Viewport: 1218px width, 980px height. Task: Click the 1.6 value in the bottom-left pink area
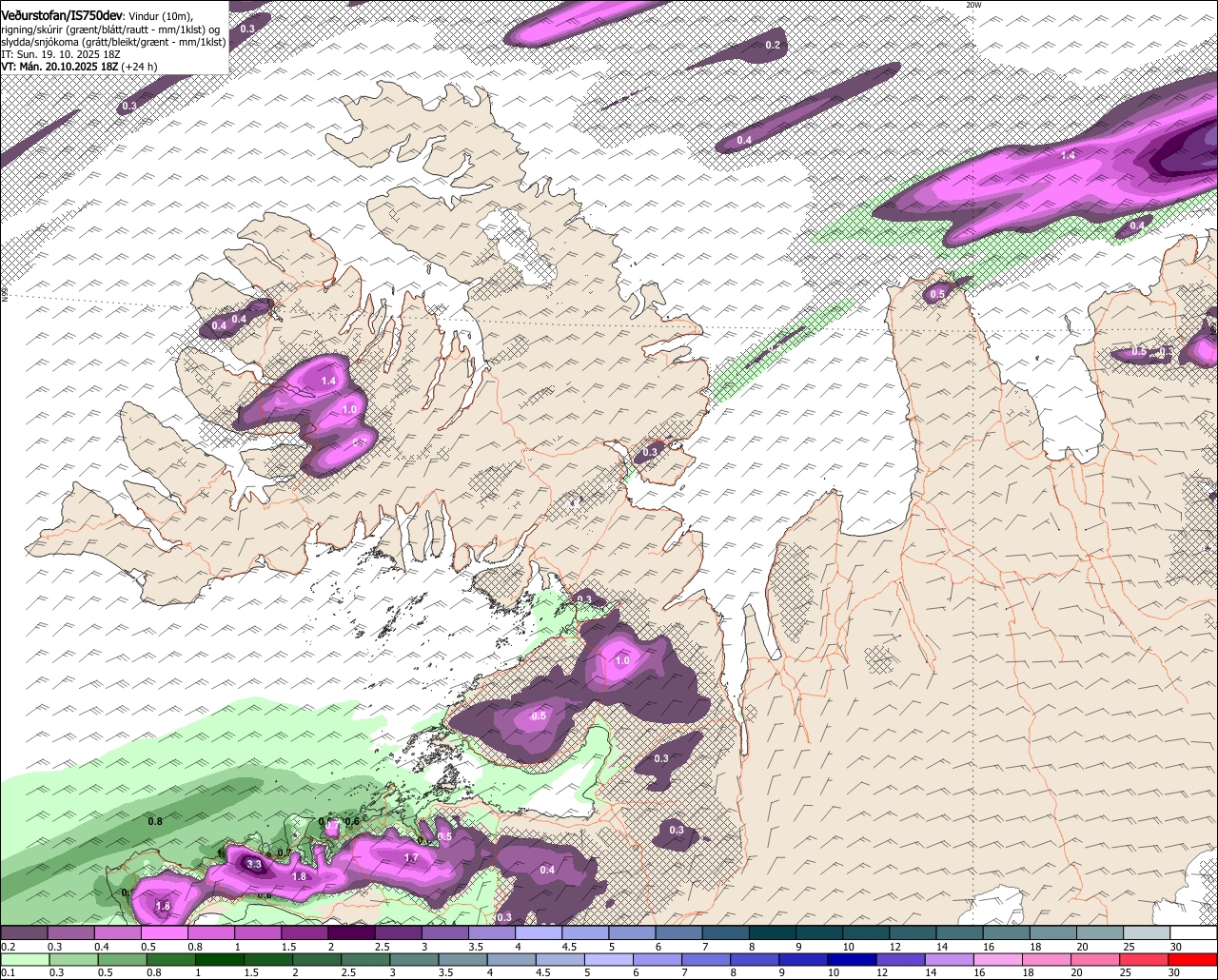[x=163, y=907]
